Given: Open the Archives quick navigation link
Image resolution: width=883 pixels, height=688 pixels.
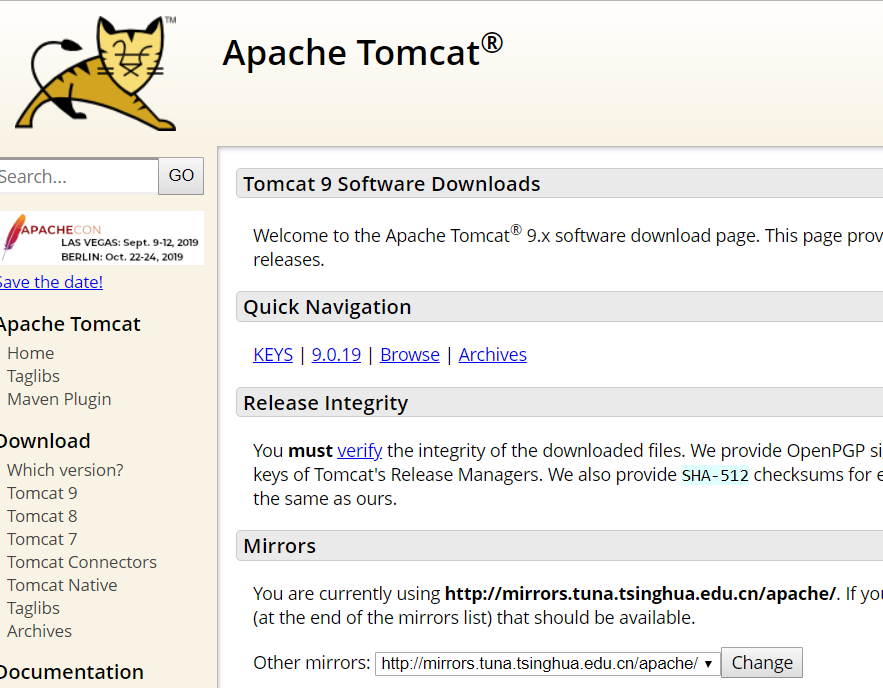Looking at the screenshot, I should click(x=493, y=355).
